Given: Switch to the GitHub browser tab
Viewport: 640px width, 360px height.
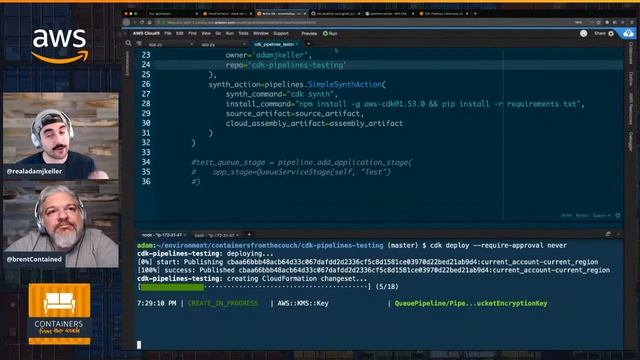Looking at the screenshot, I should tap(336, 13).
